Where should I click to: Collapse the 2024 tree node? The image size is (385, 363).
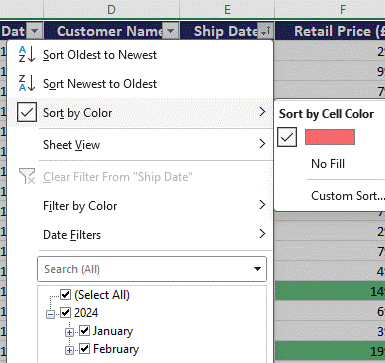pyautogui.click(x=50, y=314)
